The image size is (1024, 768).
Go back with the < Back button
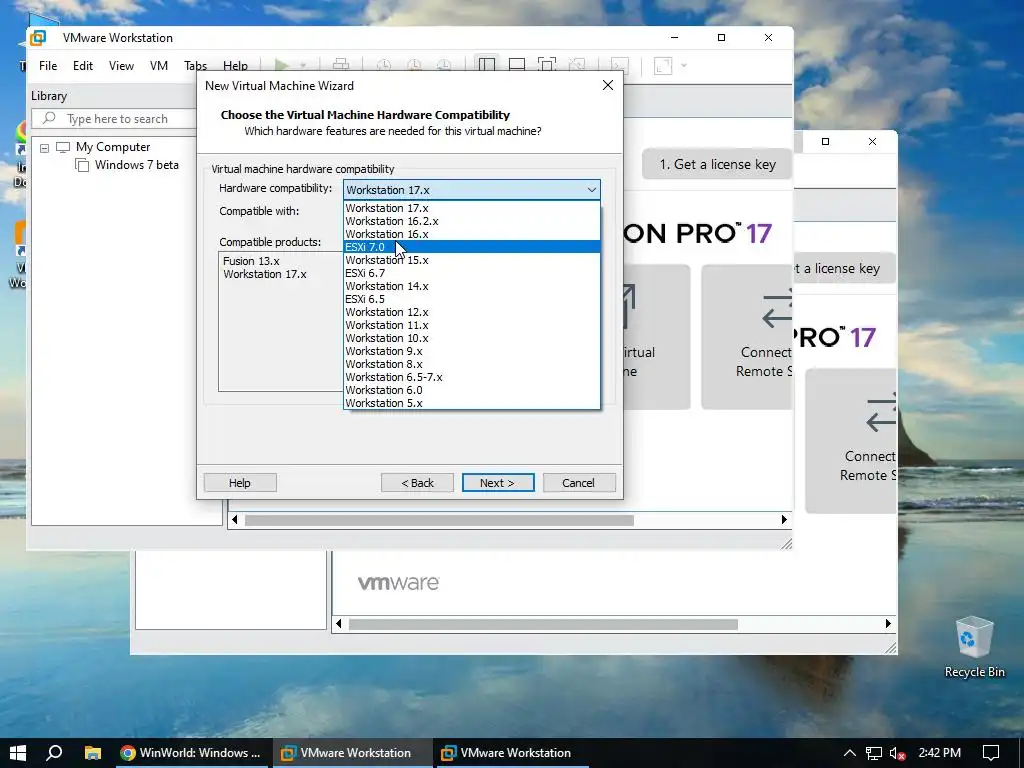point(417,483)
